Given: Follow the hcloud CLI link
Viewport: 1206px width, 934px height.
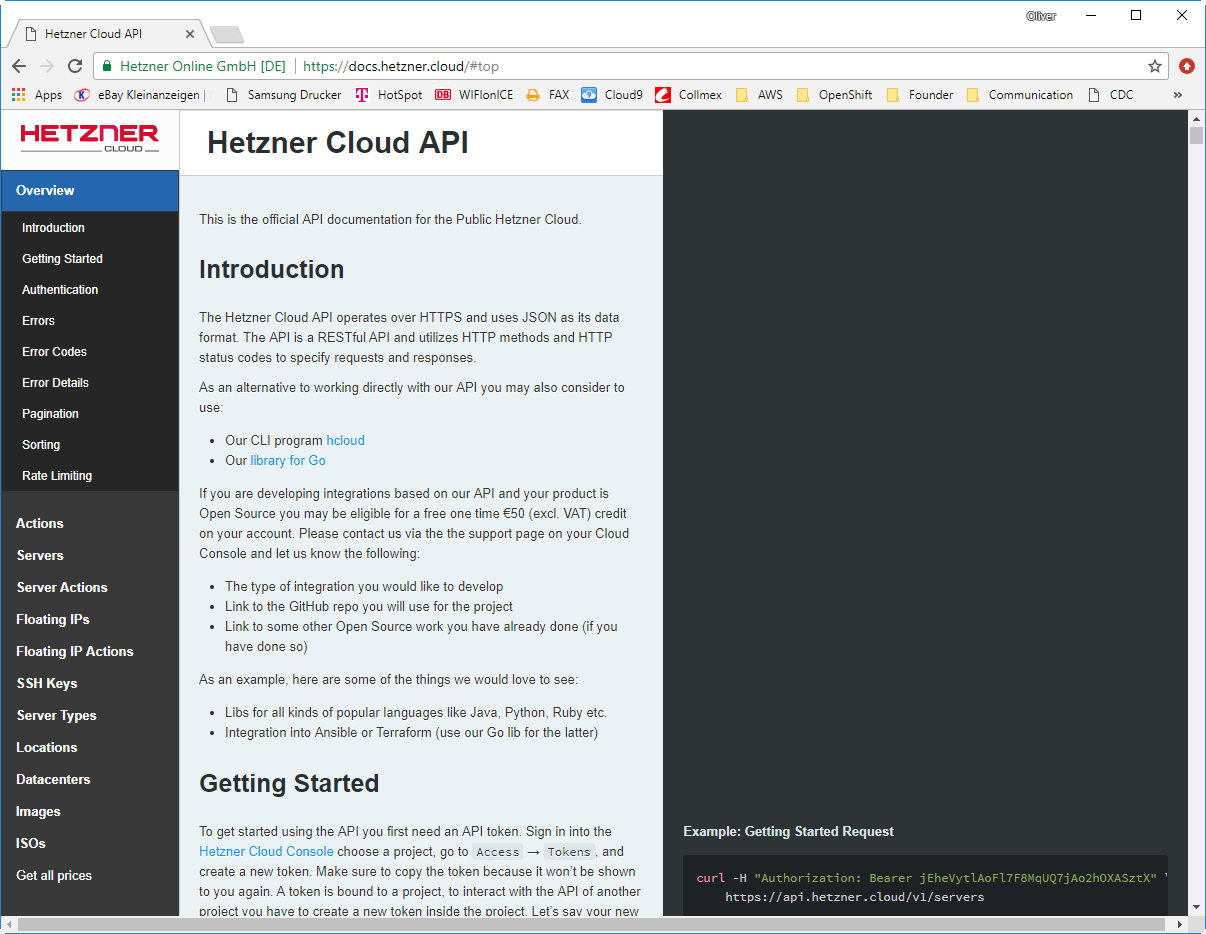Looking at the screenshot, I should (345, 440).
